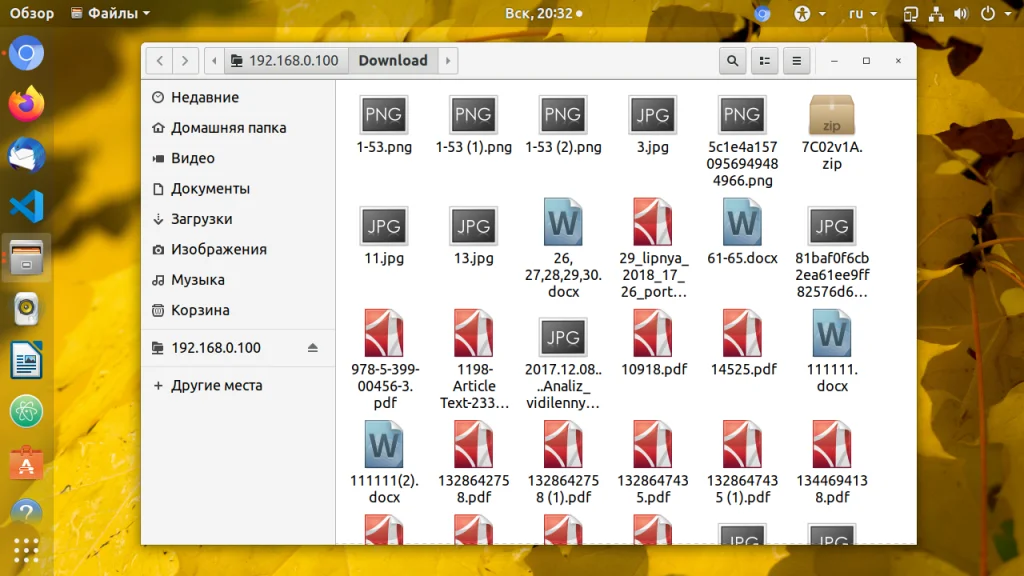Open Rhythmbox speaker icon in dock
The width and height of the screenshot is (1024, 576).
(26, 309)
